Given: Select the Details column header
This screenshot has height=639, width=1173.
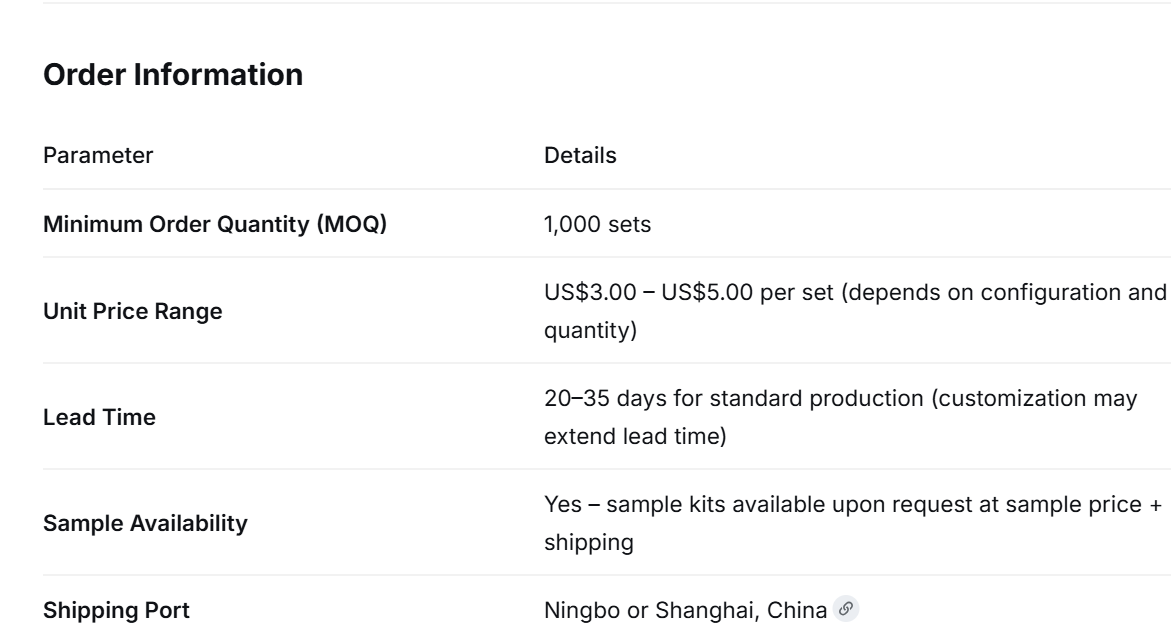Looking at the screenshot, I should point(581,155).
